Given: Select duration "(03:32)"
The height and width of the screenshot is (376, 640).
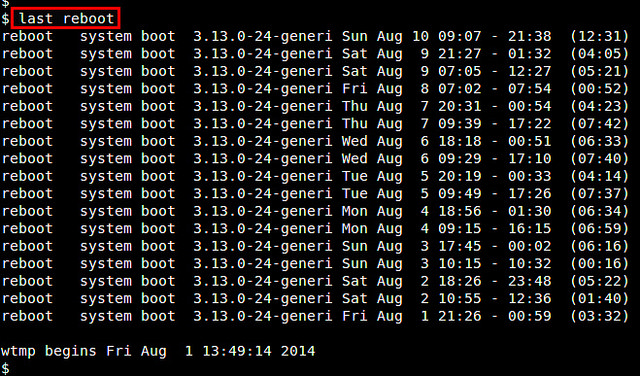Looking at the screenshot, I should [599, 316].
